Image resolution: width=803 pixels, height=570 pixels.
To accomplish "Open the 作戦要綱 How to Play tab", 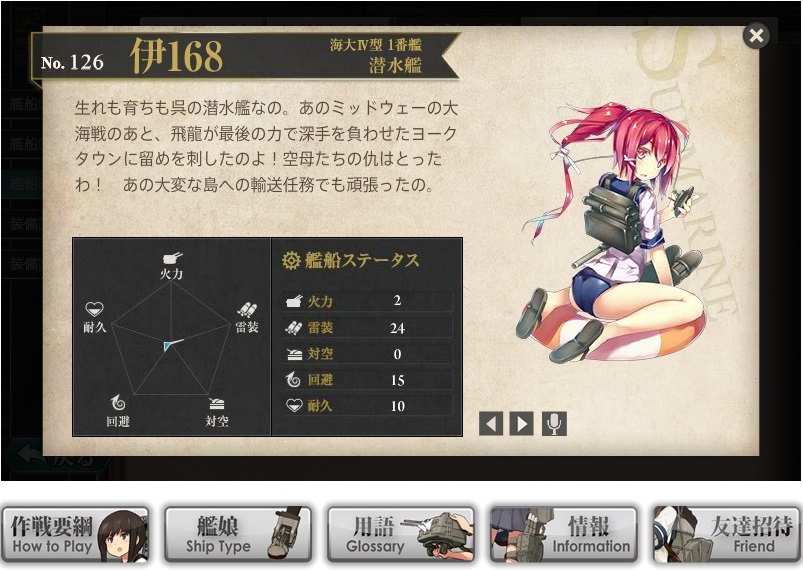I will click(75, 535).
